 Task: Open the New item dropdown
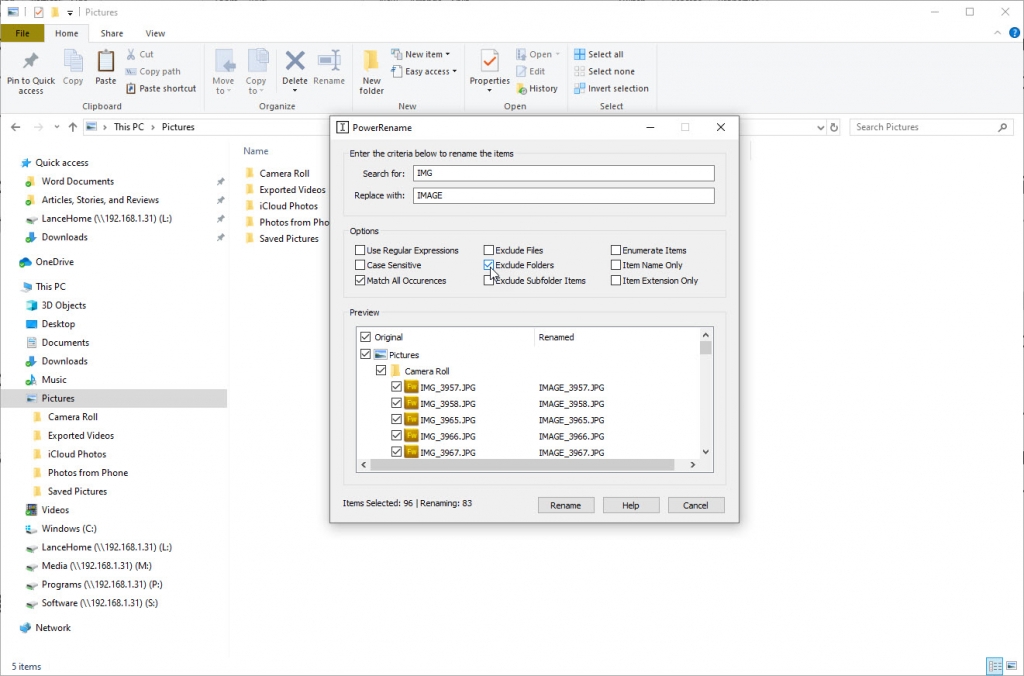[x=422, y=53]
